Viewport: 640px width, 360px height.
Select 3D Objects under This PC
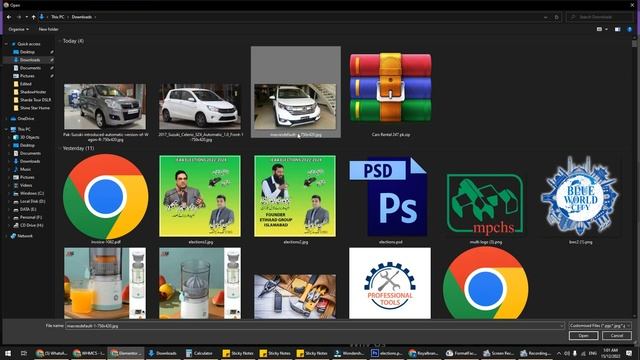click(29, 138)
